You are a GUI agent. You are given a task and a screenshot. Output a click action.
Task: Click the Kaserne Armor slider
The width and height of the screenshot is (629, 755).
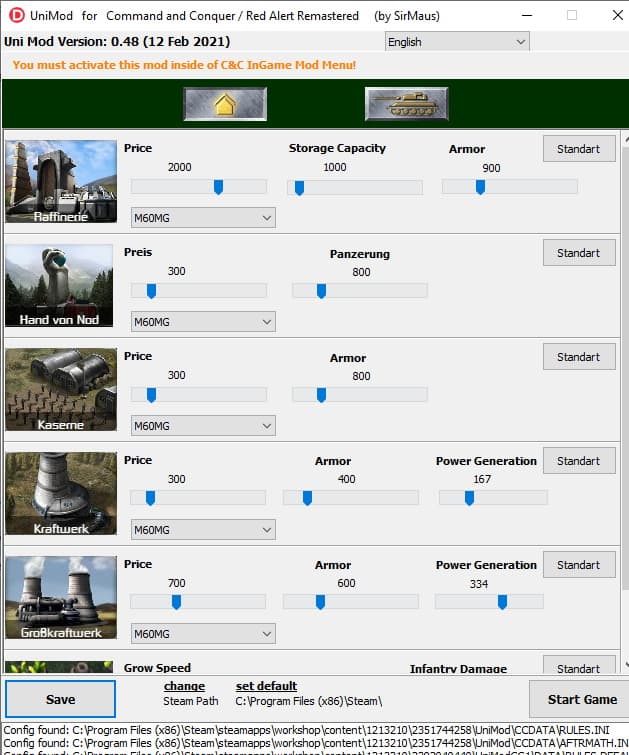click(360, 395)
